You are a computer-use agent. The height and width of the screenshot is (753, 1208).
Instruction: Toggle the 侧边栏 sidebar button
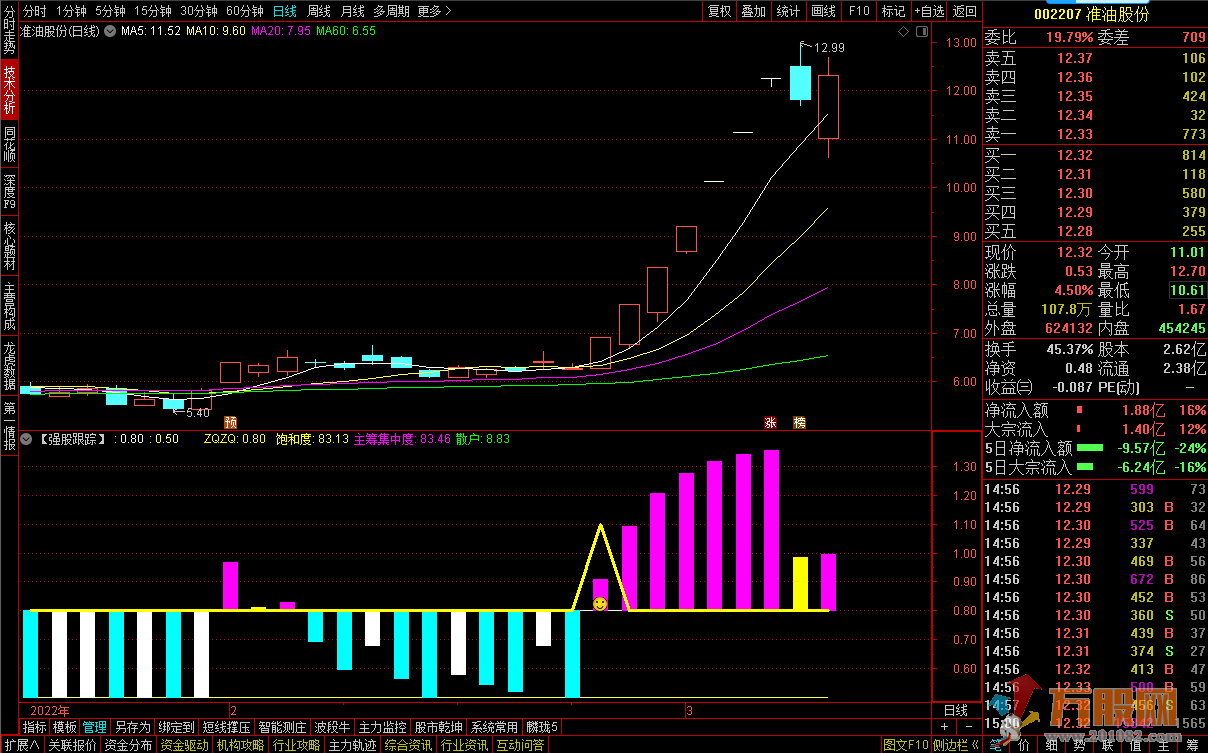click(956, 745)
